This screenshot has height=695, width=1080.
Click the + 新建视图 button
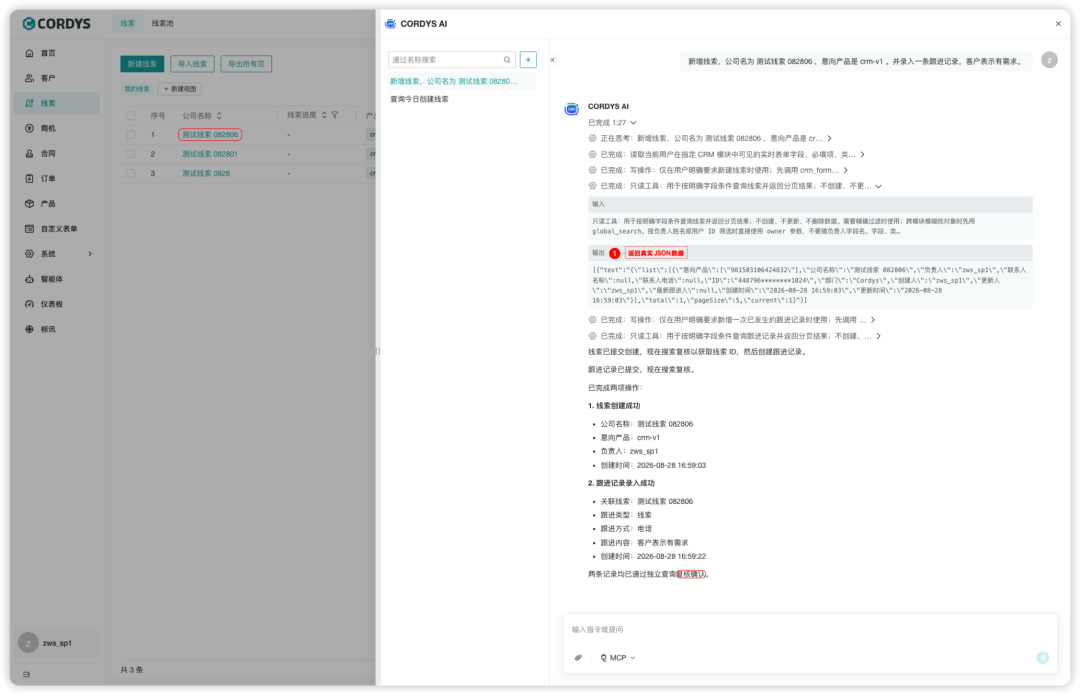[x=180, y=89]
